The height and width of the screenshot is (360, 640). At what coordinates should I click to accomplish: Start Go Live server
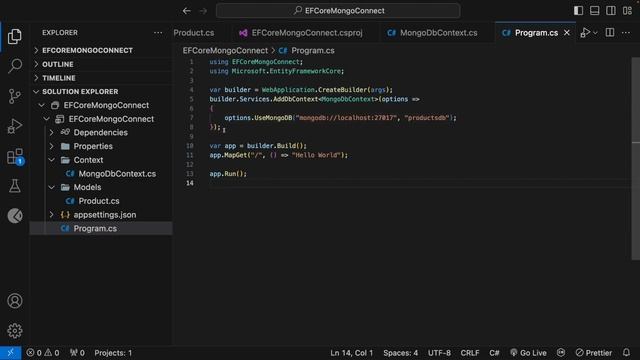pyautogui.click(x=528, y=353)
